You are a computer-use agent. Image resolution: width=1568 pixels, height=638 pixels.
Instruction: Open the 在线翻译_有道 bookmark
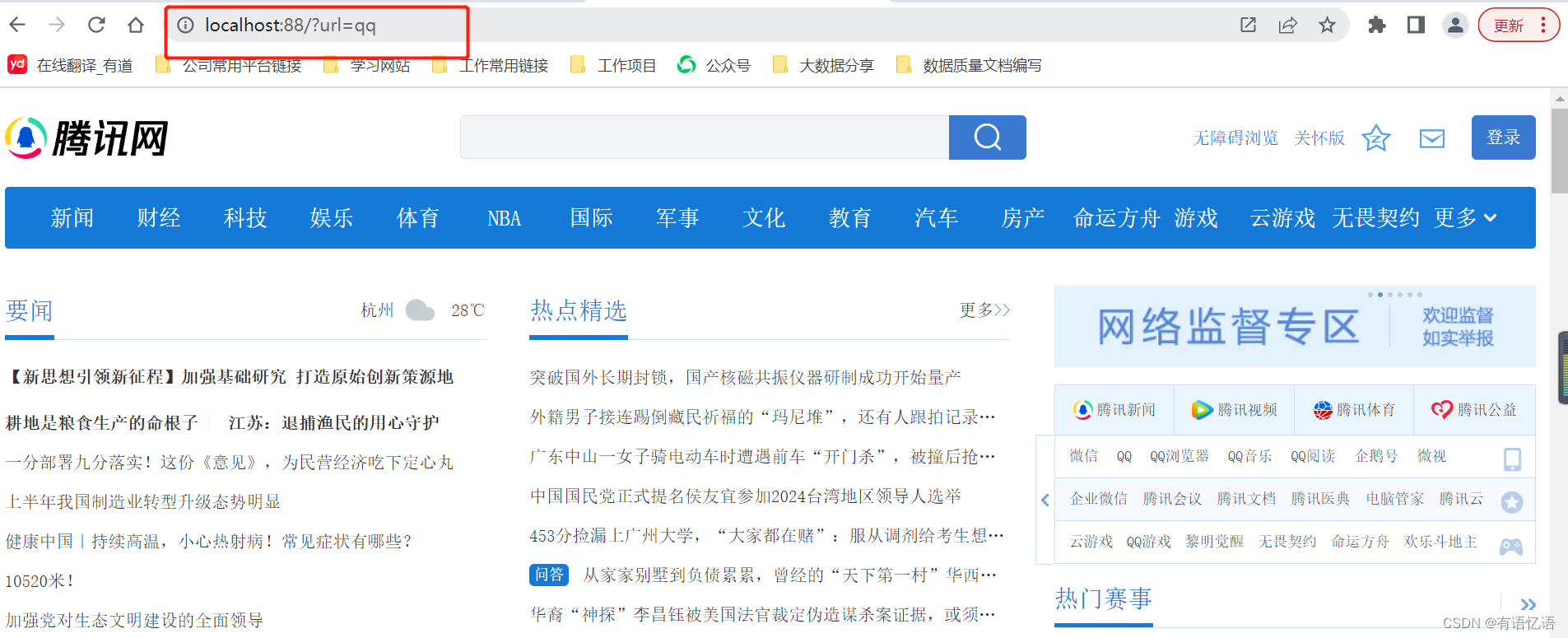(x=70, y=65)
